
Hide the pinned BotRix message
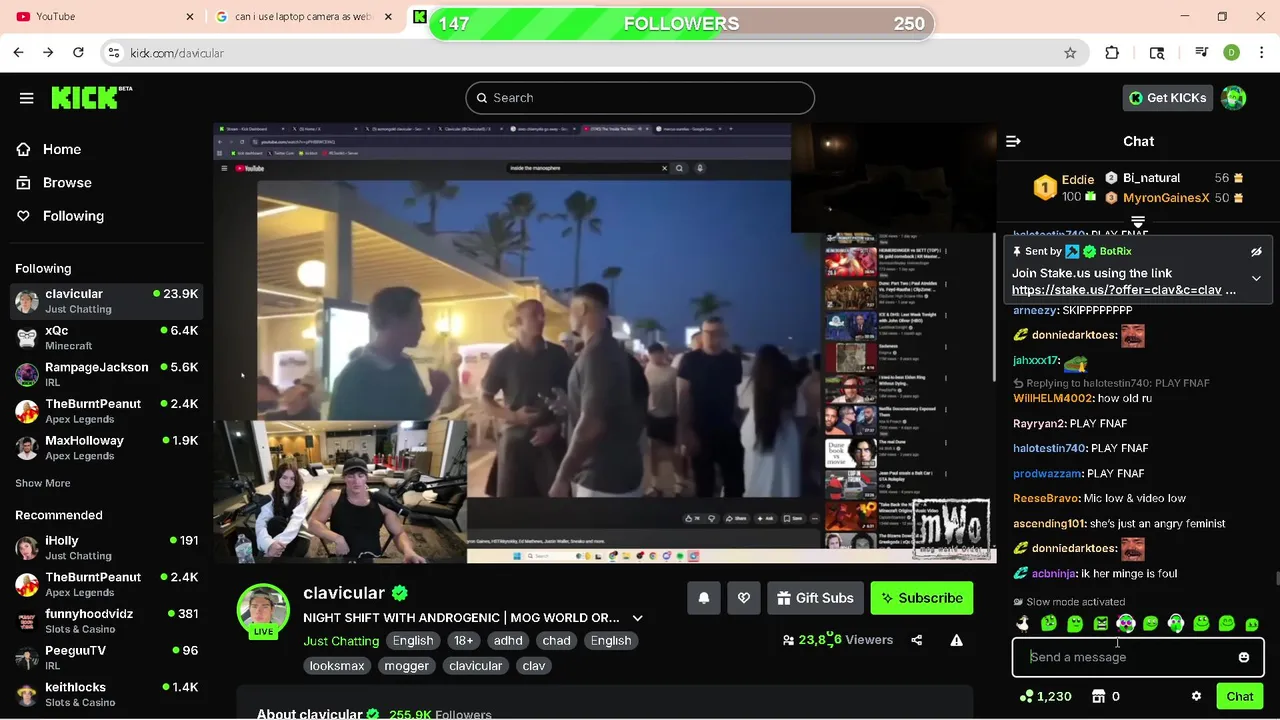coord(1256,252)
